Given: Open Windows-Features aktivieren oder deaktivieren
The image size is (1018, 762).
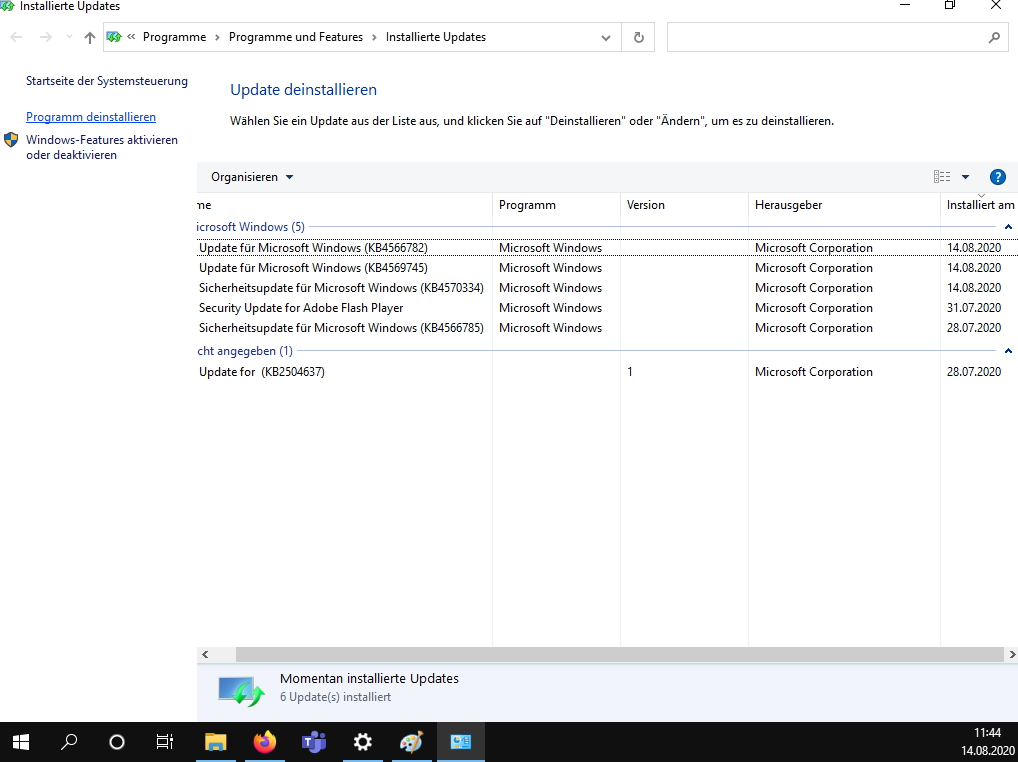Looking at the screenshot, I should pyautogui.click(x=102, y=147).
